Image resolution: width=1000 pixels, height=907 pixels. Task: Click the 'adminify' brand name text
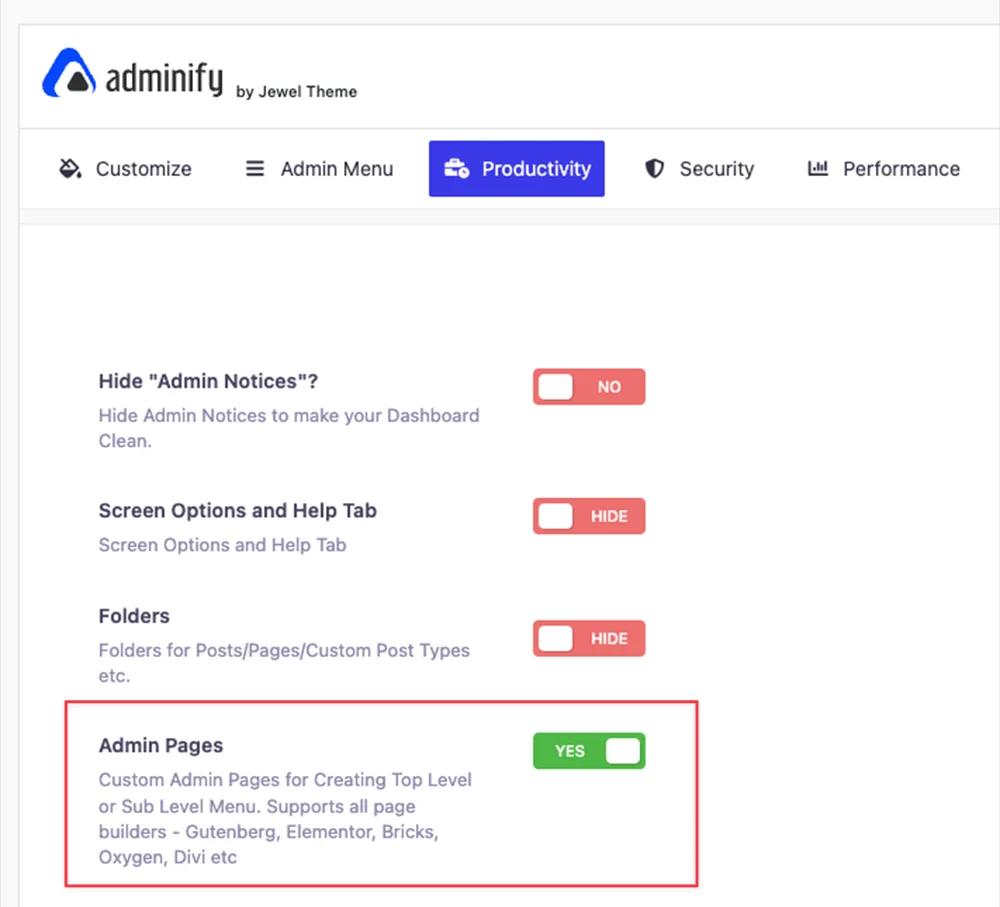point(164,78)
